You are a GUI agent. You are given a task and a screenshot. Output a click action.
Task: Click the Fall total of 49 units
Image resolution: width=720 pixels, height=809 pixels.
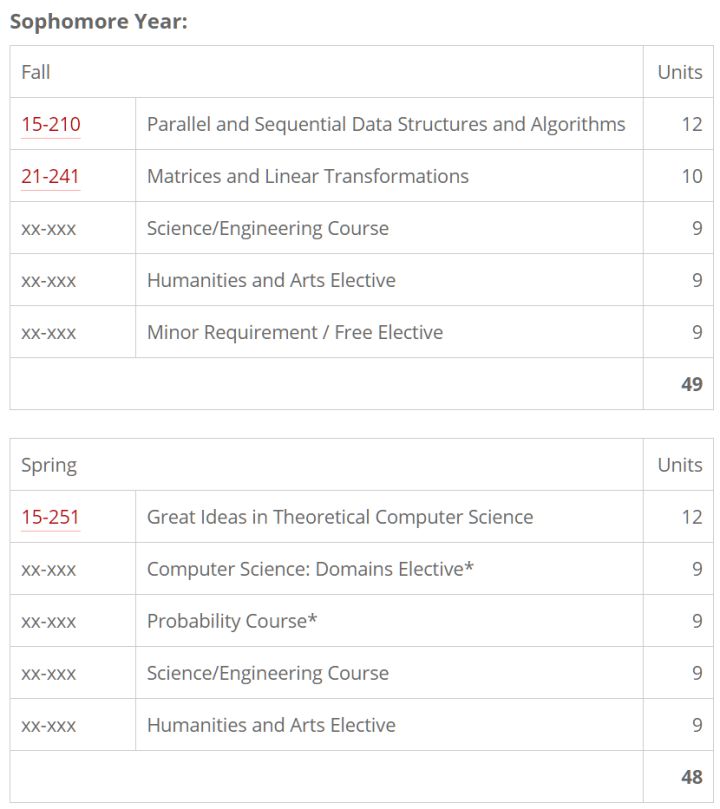(x=691, y=385)
